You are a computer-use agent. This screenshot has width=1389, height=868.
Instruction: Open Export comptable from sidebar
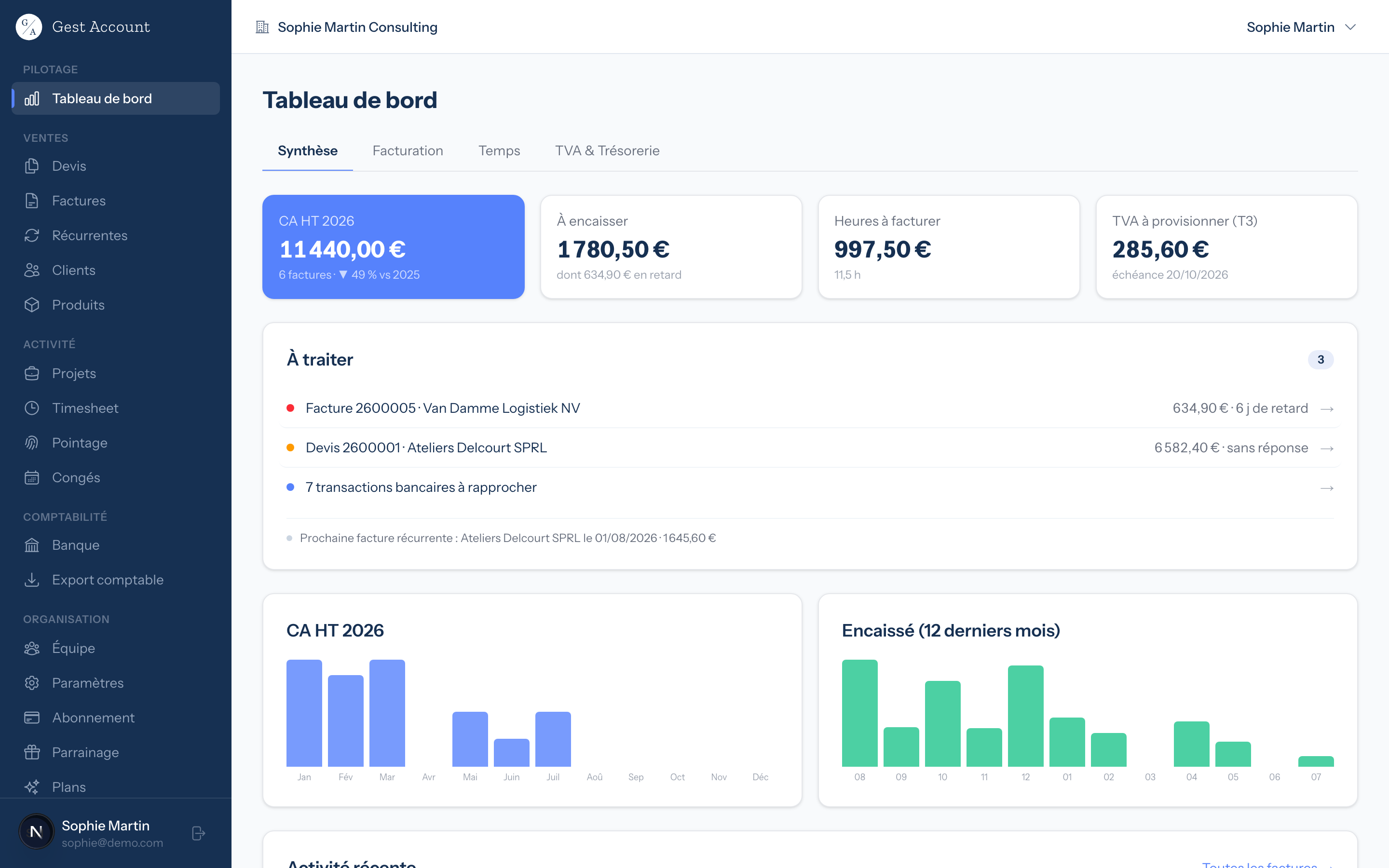[x=115, y=580]
